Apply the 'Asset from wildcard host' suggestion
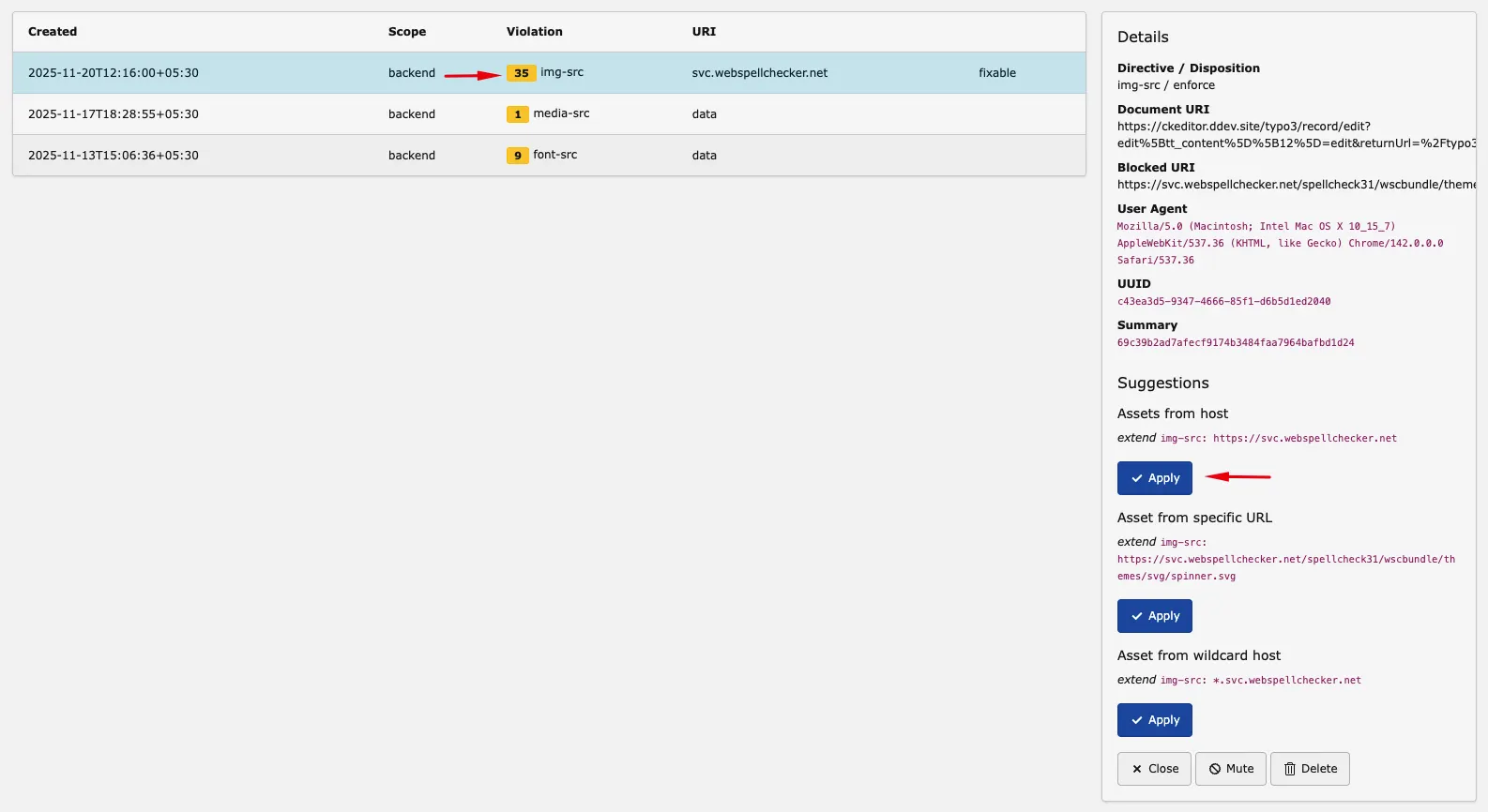 1154,720
